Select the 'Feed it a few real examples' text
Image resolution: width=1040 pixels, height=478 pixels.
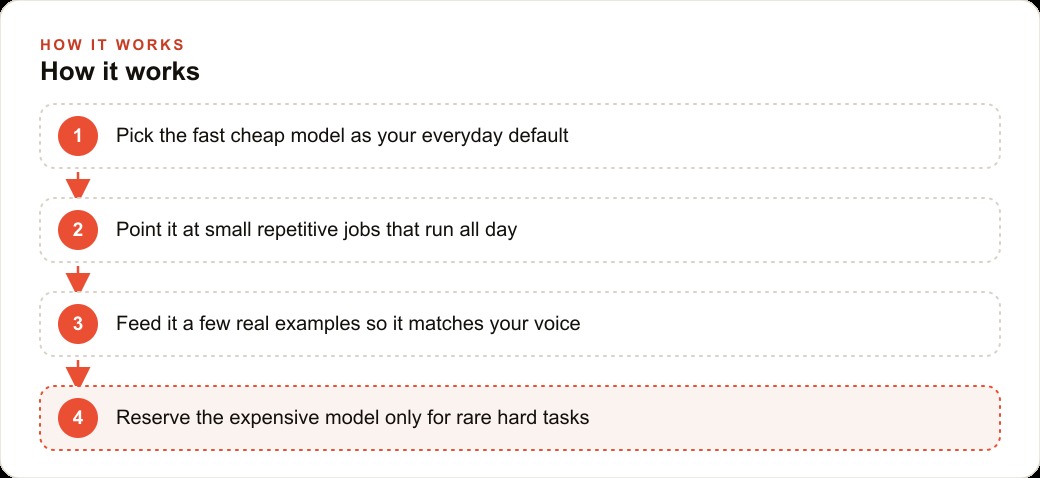(348, 324)
